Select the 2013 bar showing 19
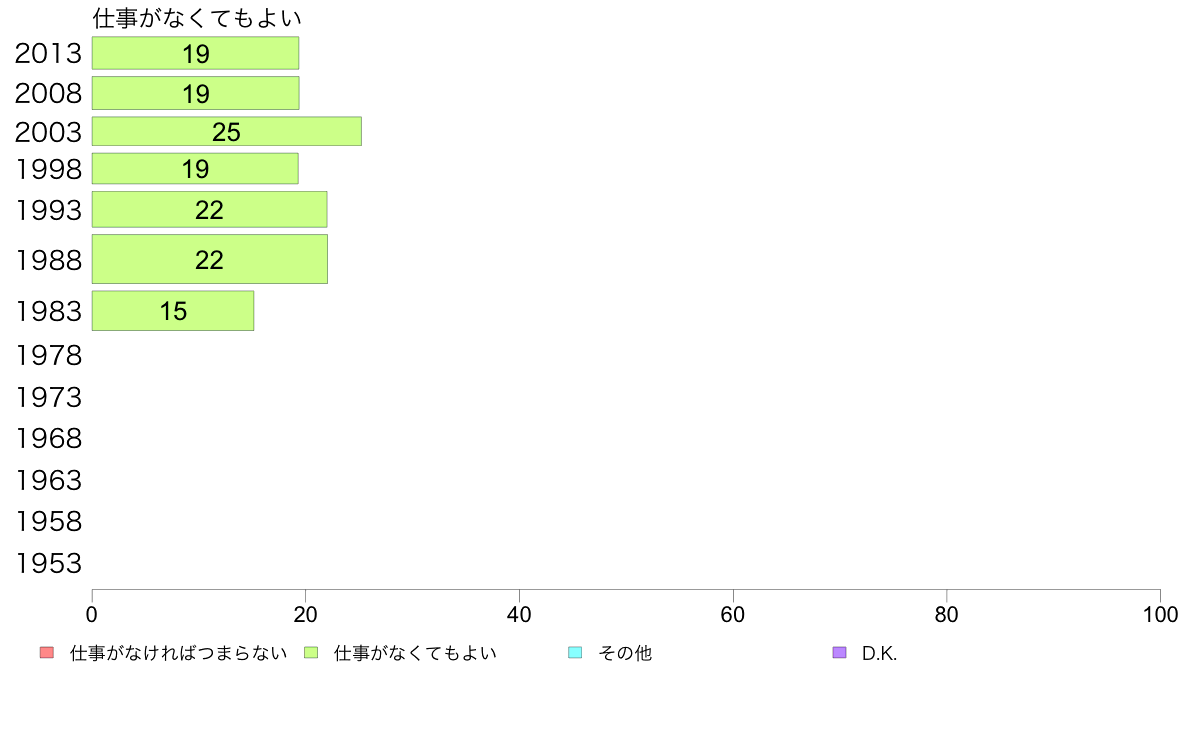 (195, 53)
